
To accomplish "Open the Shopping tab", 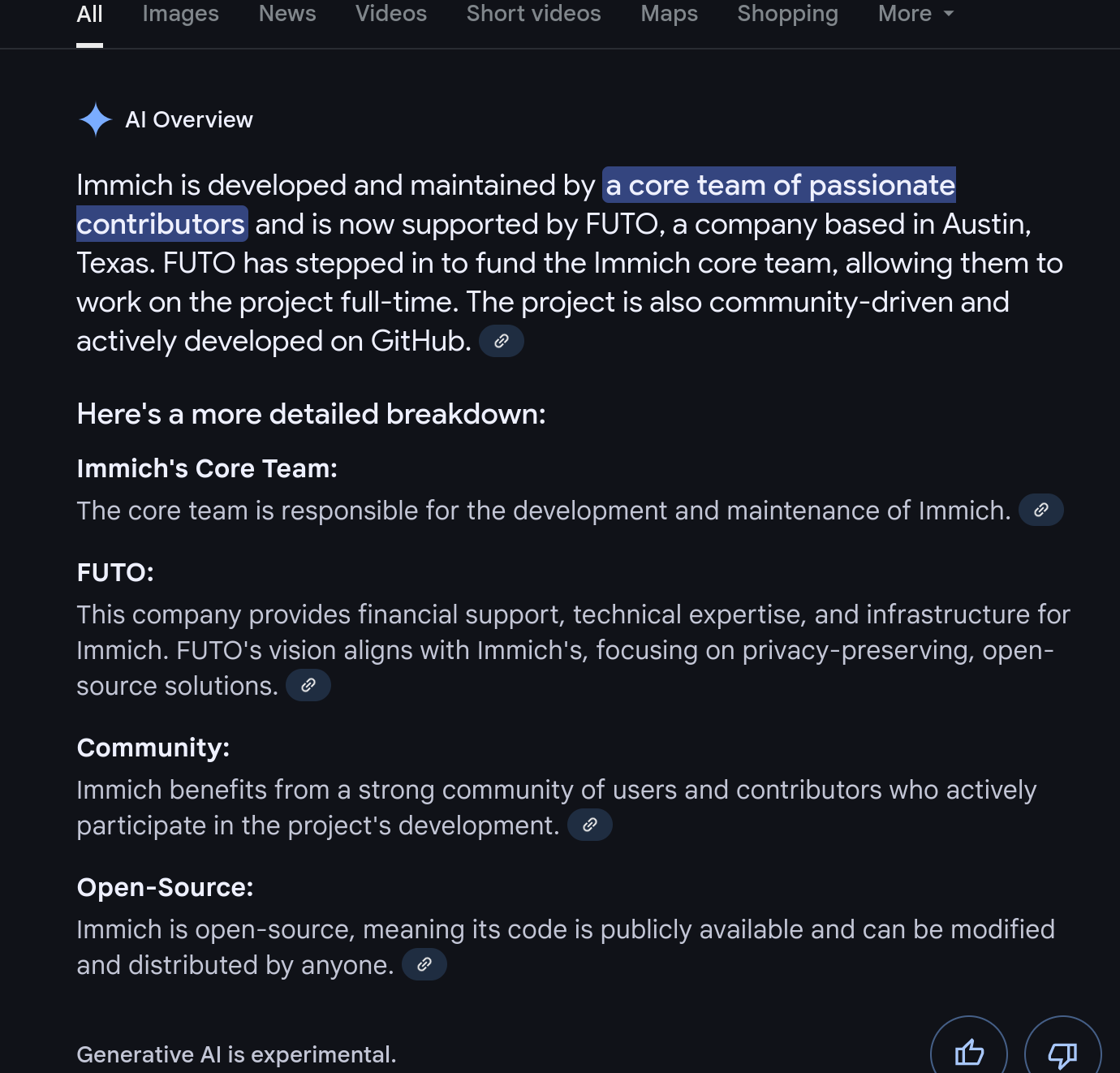I will coord(787,14).
